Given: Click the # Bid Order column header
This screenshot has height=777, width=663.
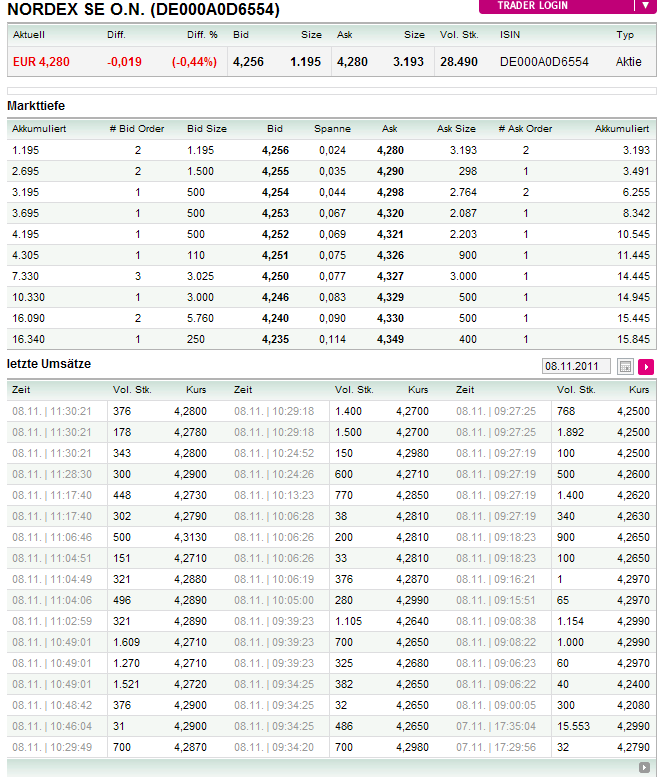Looking at the screenshot, I should [137, 129].
